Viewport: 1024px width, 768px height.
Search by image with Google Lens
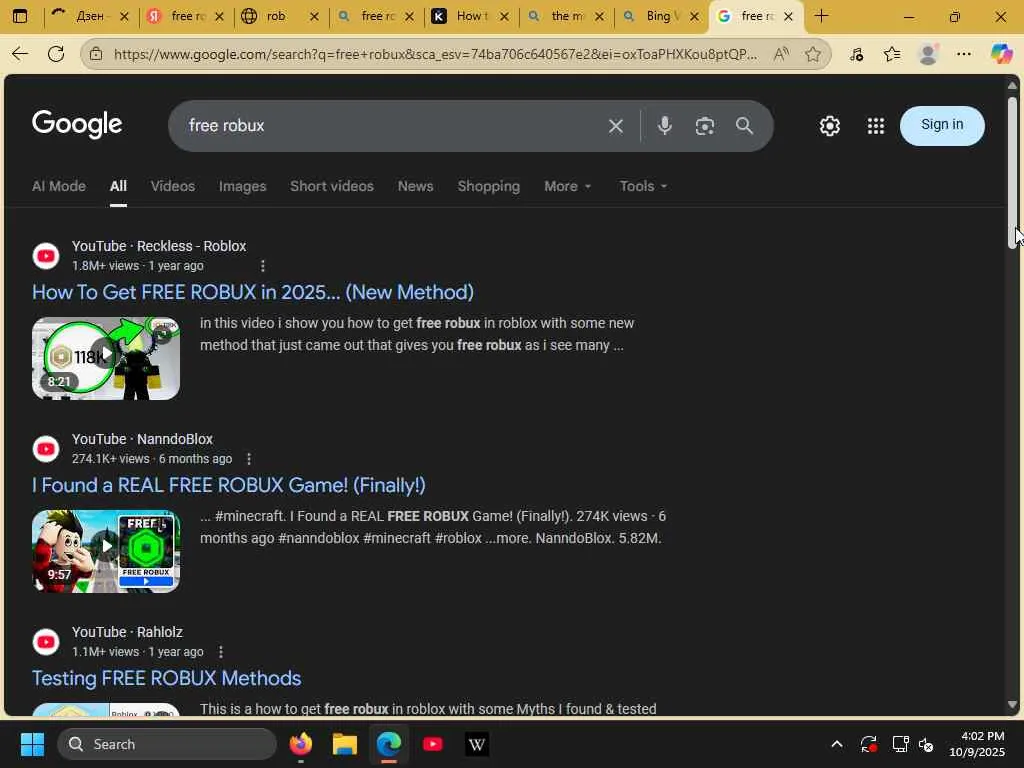coord(705,126)
